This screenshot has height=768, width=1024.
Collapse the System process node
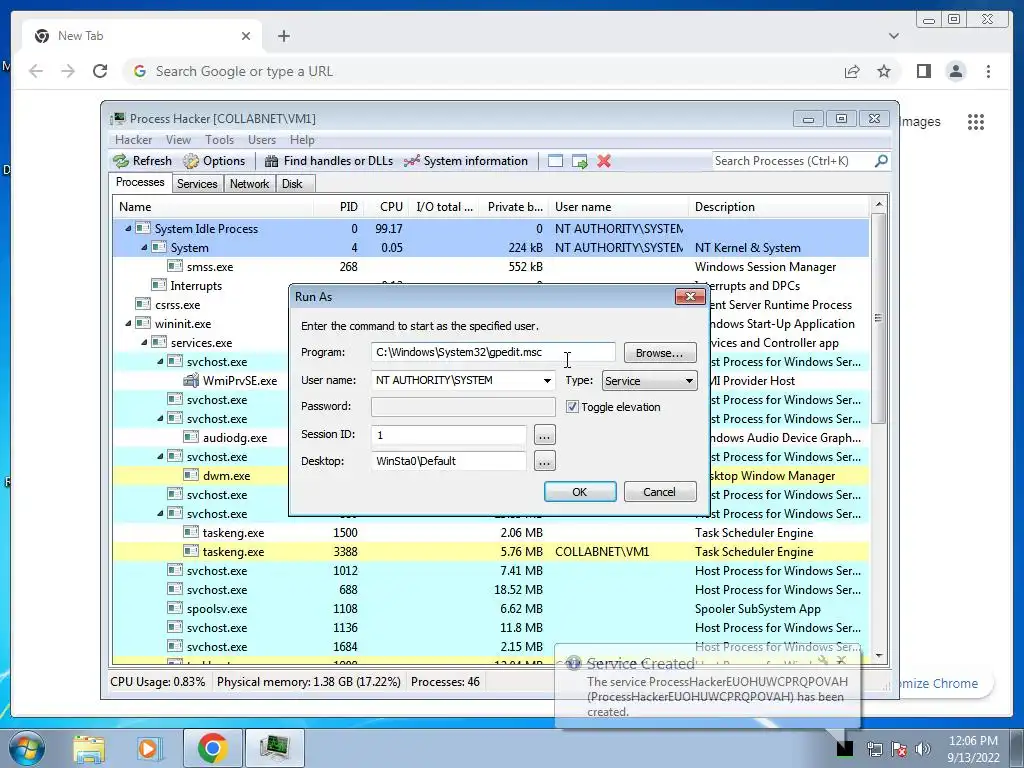(x=144, y=248)
